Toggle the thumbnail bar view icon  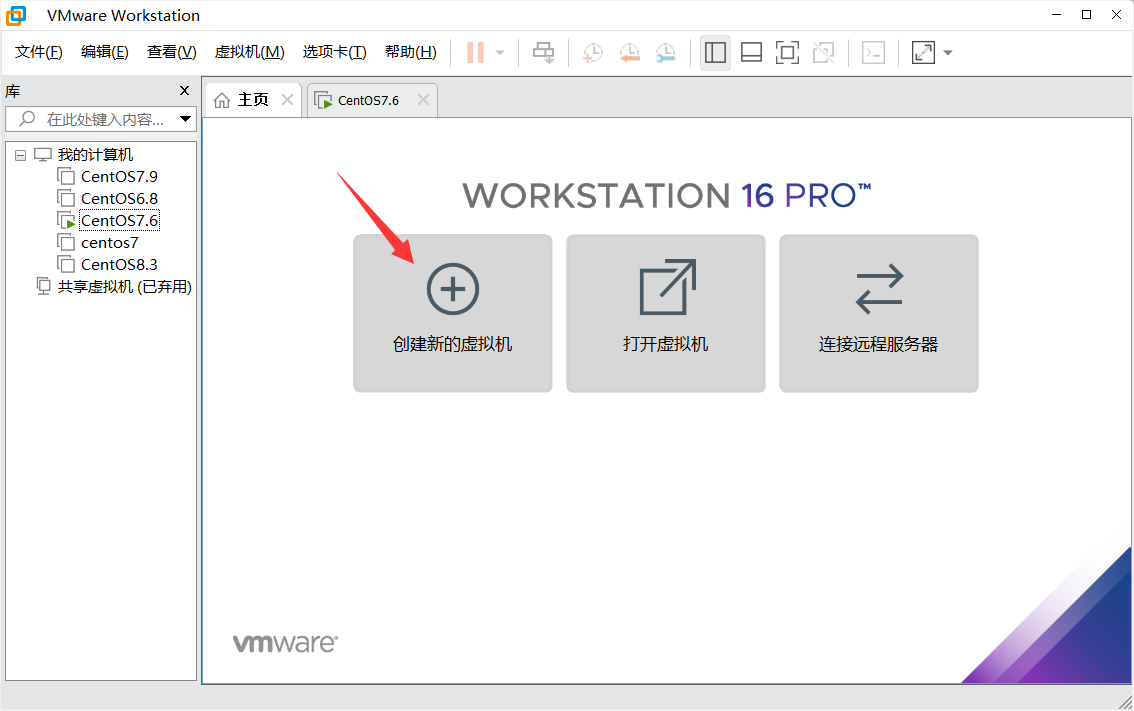tap(751, 52)
